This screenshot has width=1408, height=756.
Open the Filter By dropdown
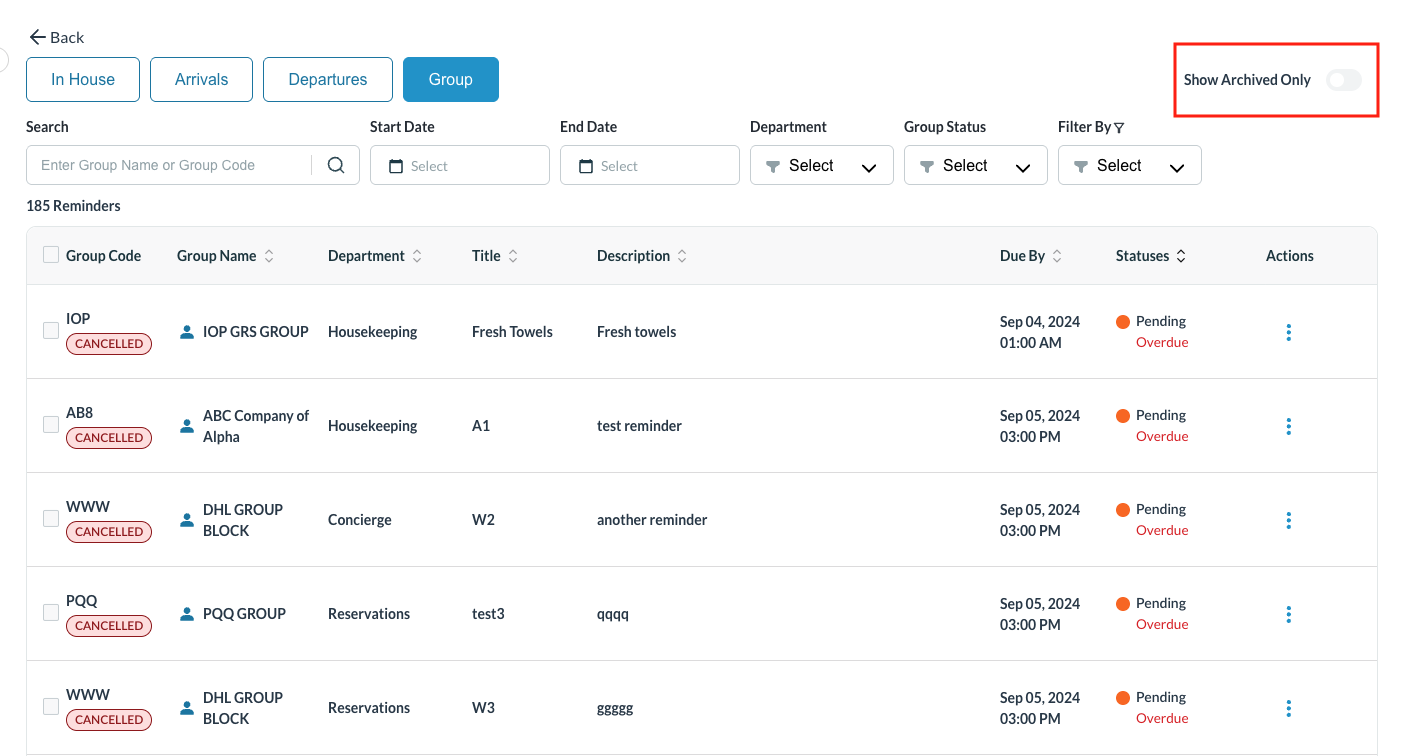tap(1129, 166)
